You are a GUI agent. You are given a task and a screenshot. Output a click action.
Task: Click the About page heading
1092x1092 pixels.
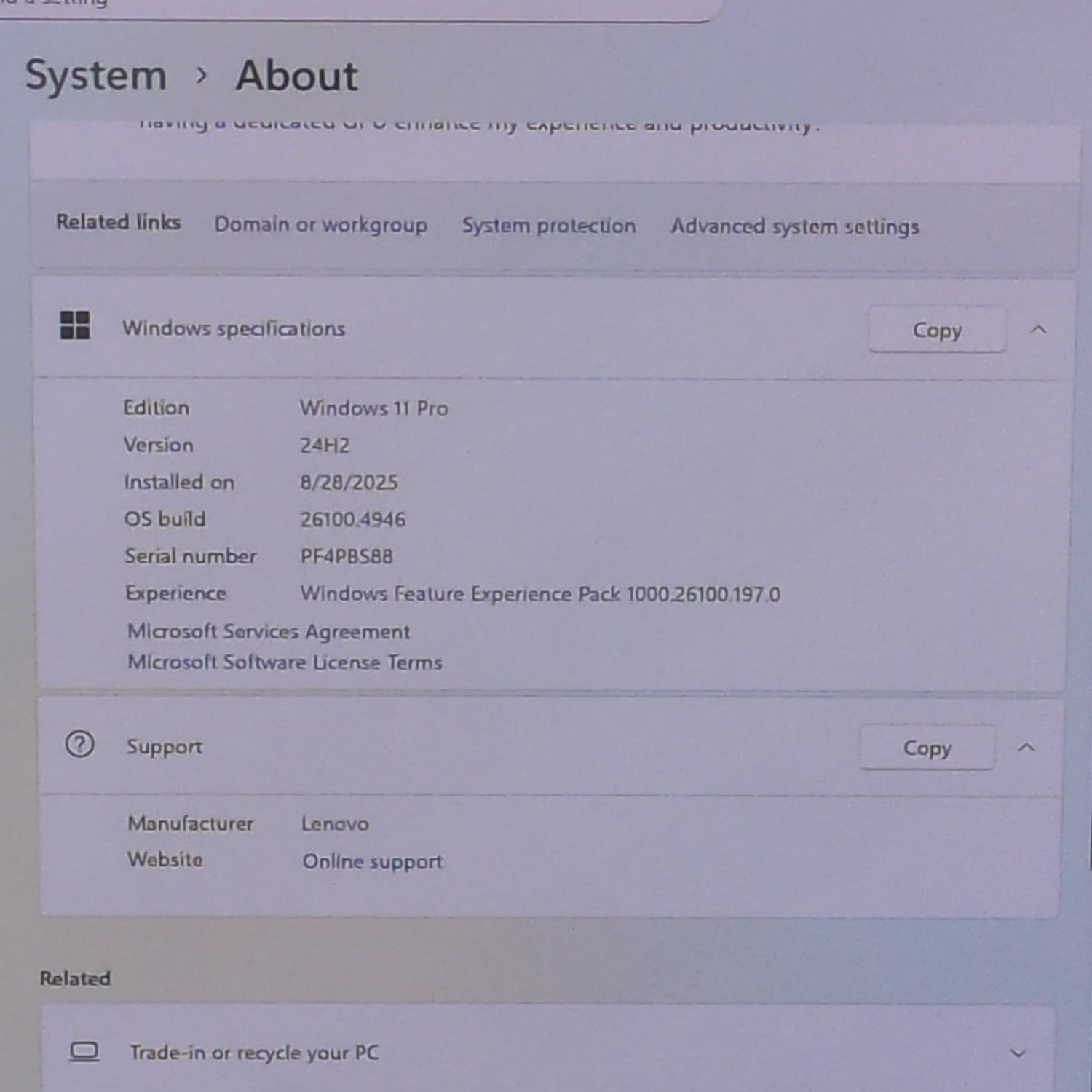(x=296, y=76)
